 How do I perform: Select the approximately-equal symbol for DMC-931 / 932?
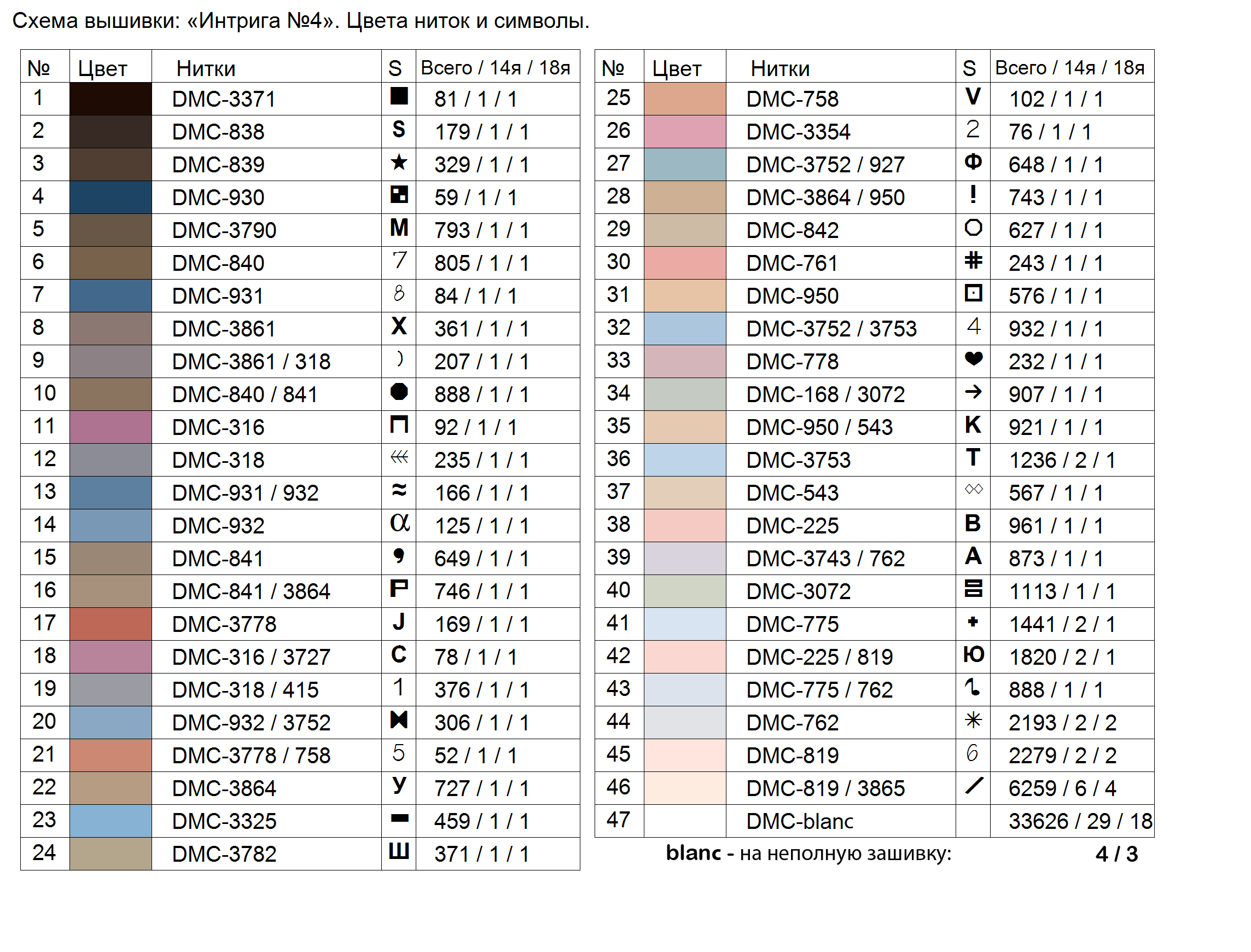pos(399,490)
